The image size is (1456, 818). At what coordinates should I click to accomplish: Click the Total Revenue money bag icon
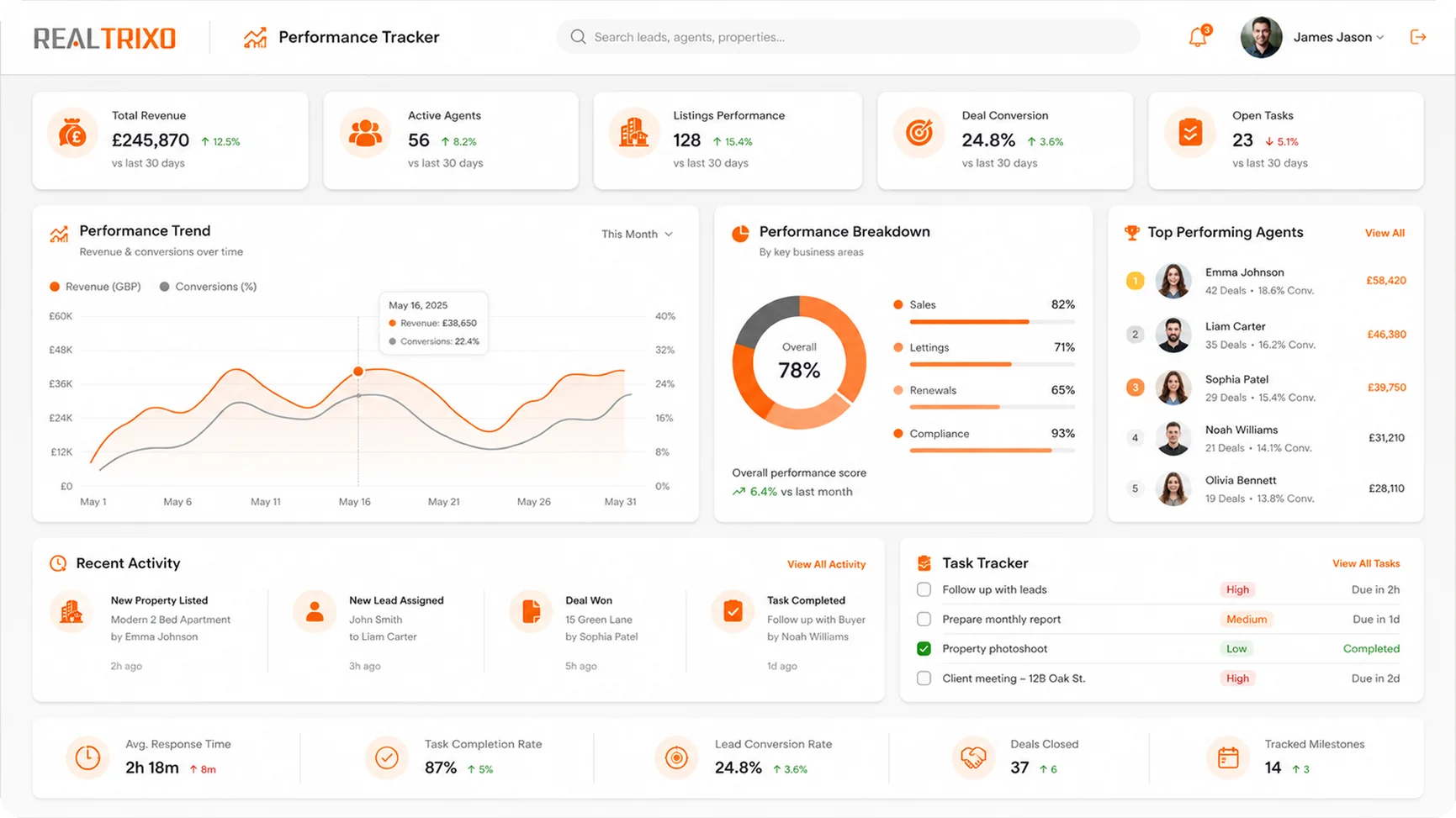tap(72, 133)
